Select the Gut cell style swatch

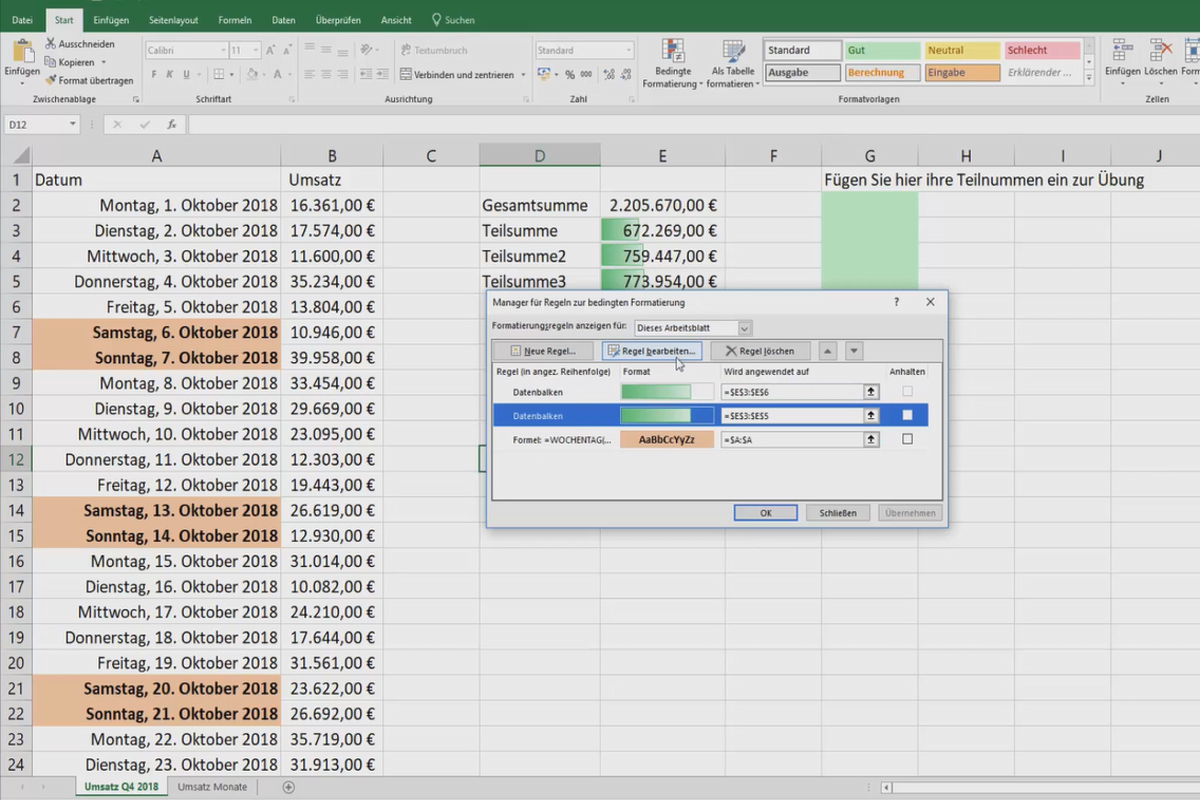tap(881, 48)
